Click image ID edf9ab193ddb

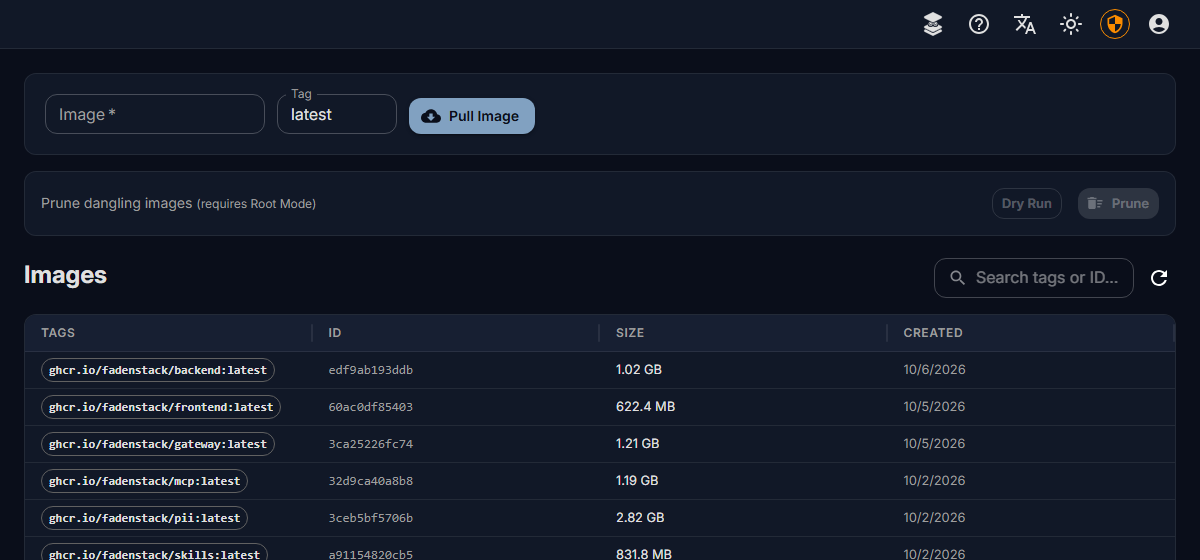tap(371, 370)
